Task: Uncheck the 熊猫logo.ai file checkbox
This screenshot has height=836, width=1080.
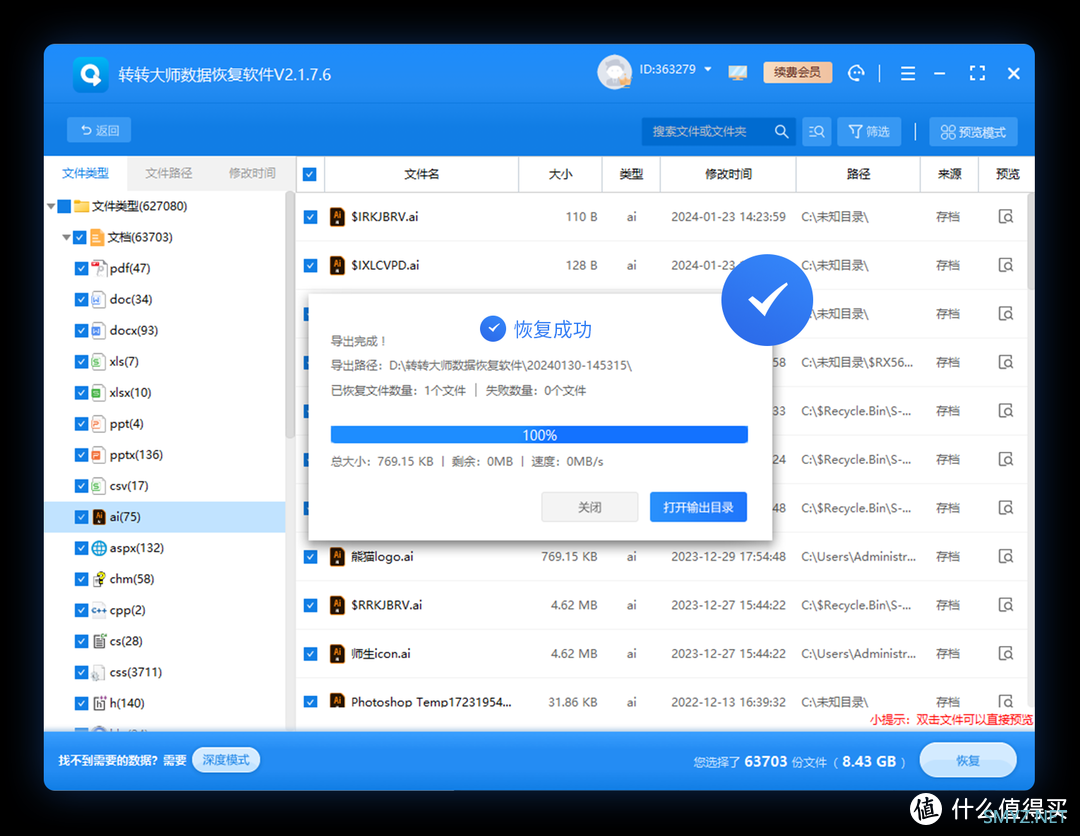Action: (x=310, y=557)
